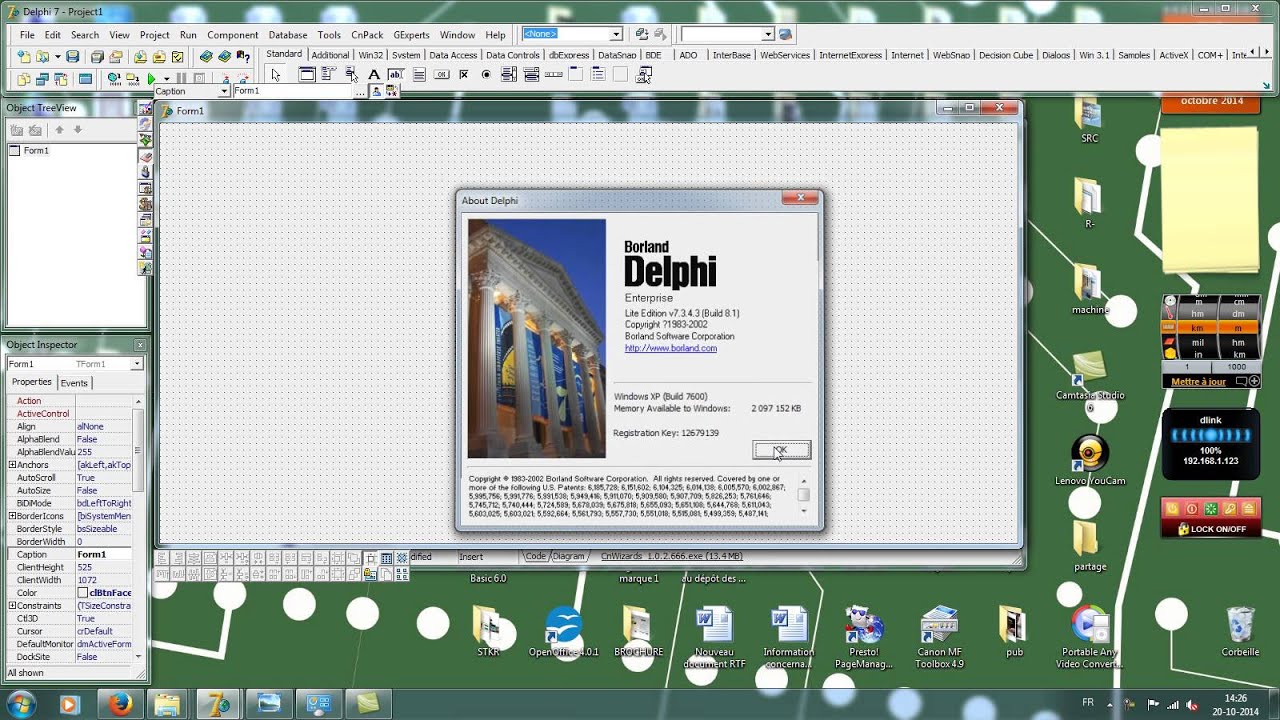Select the ScrollBar component icon
Image resolution: width=1280 pixels, height=720 pixels.
click(x=554, y=75)
